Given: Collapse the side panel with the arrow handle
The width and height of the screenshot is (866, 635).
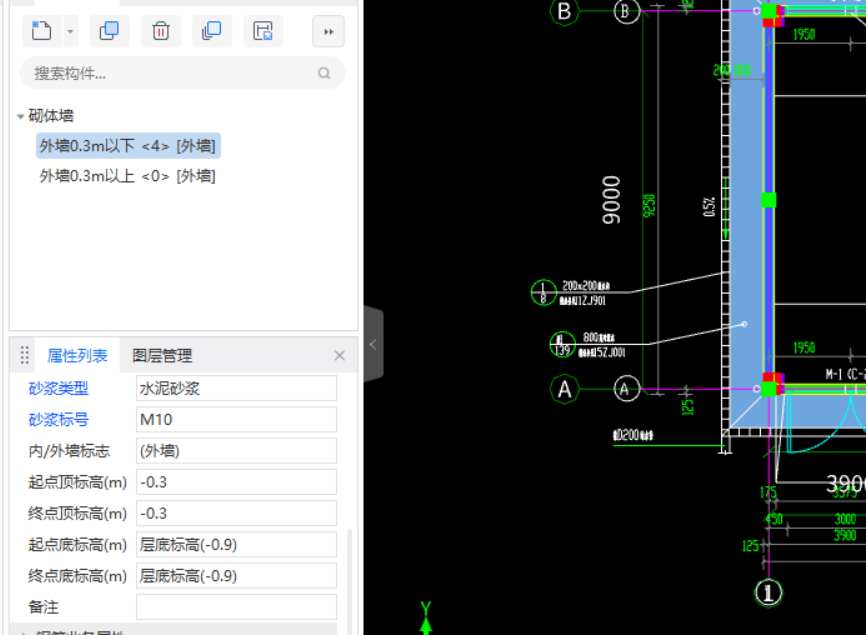Looking at the screenshot, I should pyautogui.click(x=373, y=345).
